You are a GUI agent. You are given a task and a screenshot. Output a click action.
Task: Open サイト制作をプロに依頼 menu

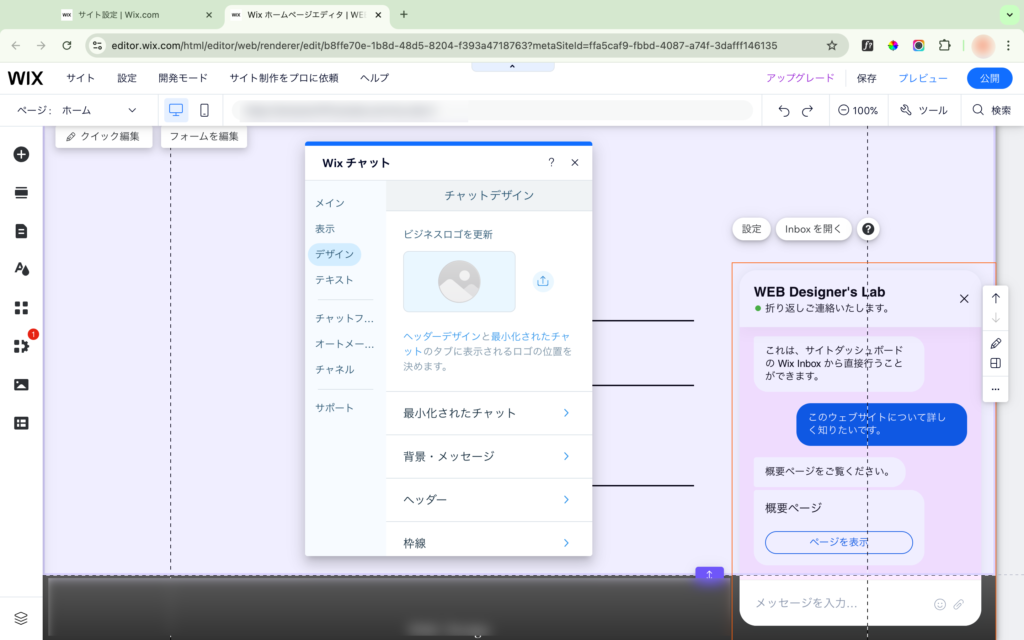click(283, 78)
